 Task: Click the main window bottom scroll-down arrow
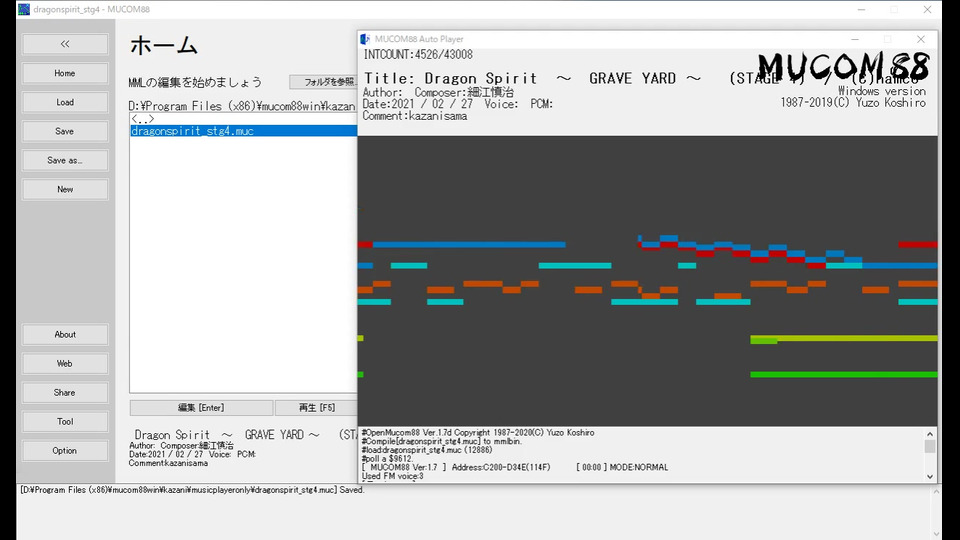coord(936,534)
